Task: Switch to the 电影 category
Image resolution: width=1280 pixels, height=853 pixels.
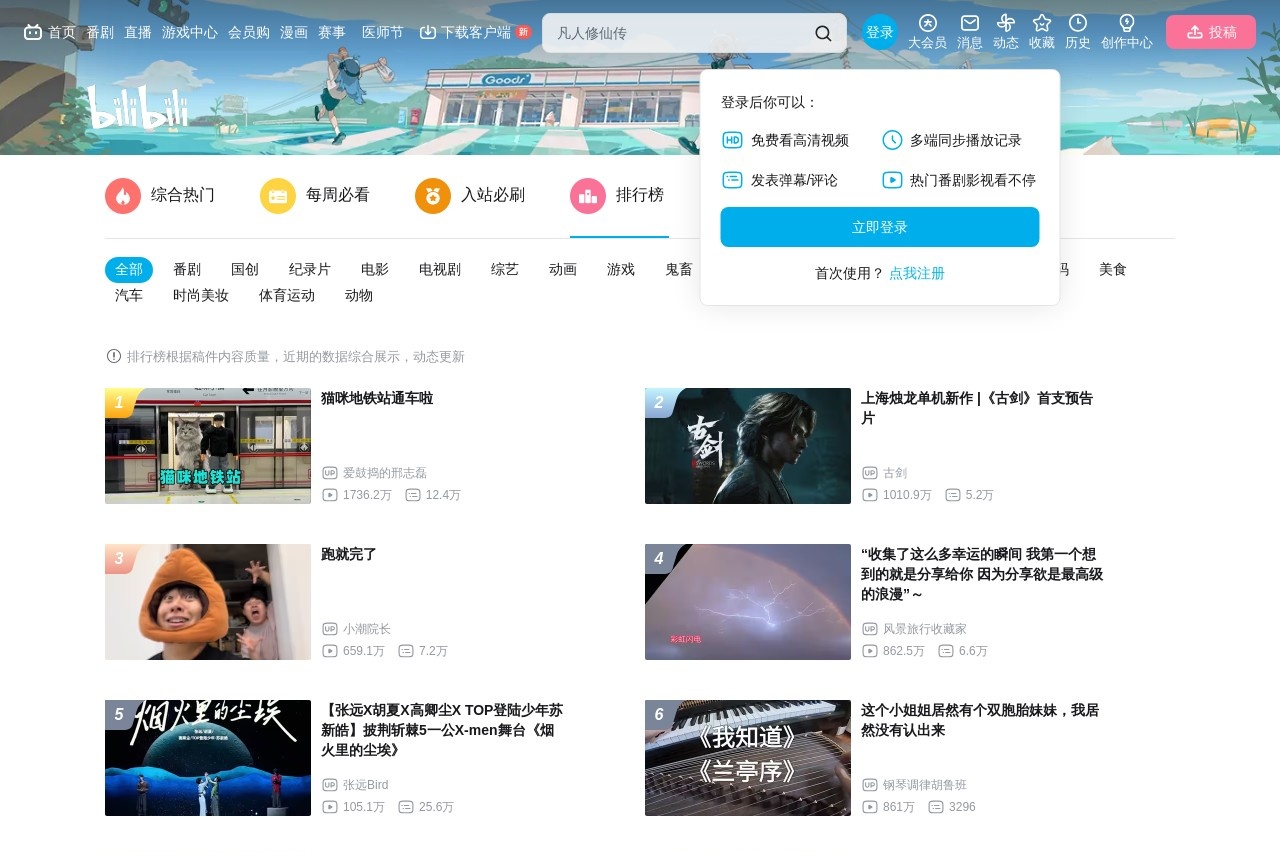Action: tap(373, 269)
